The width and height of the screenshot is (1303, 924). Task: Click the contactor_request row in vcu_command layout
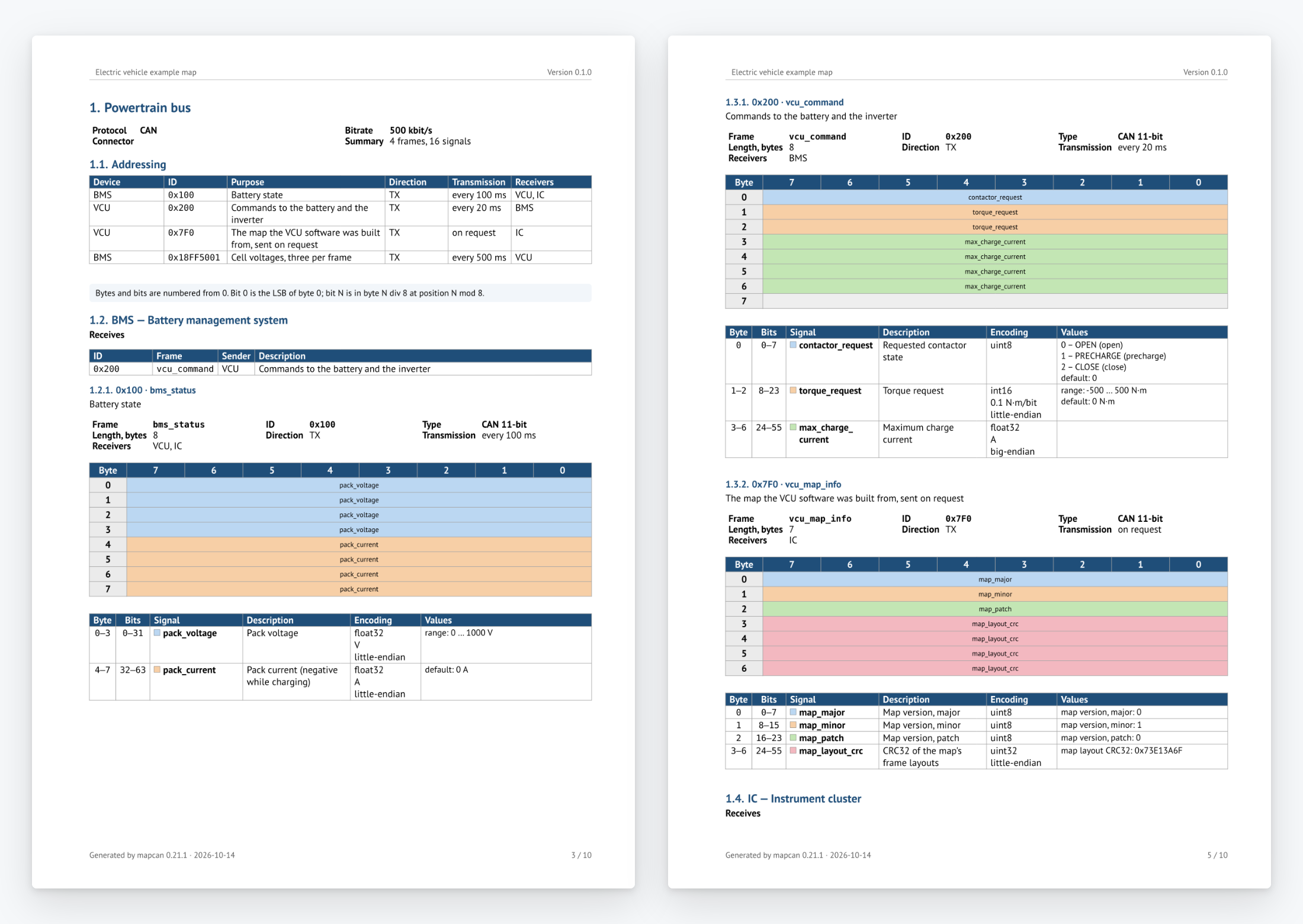pos(995,197)
